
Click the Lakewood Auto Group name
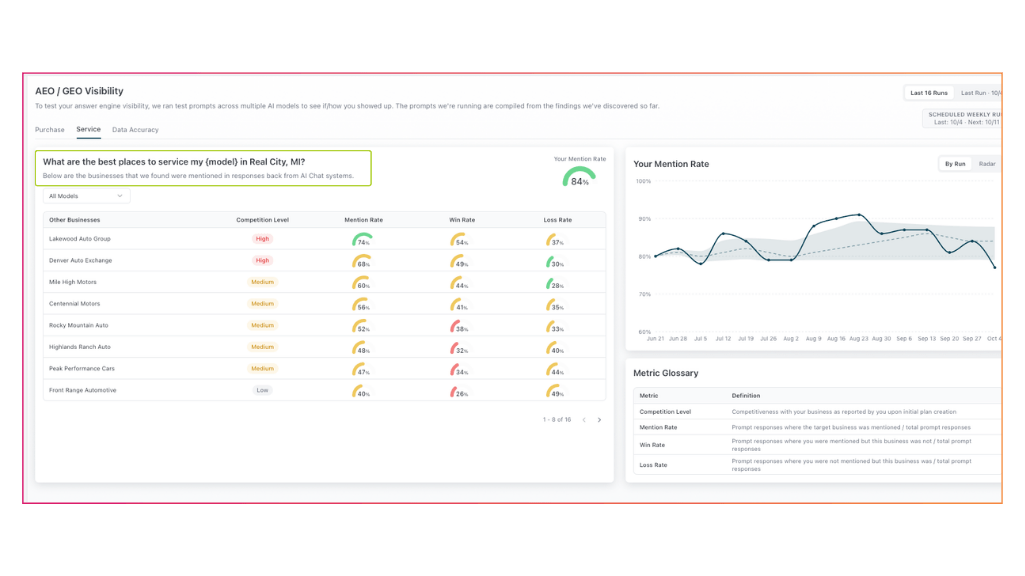(x=80, y=239)
